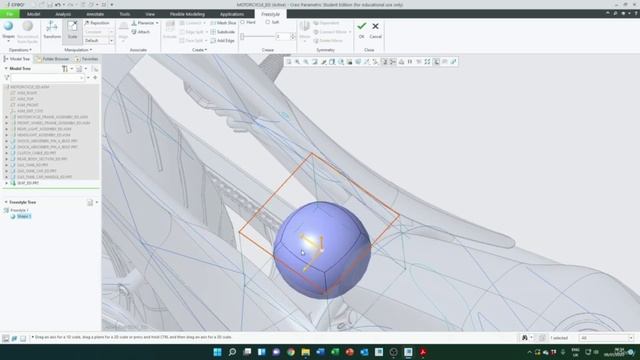The height and width of the screenshot is (360, 640).
Task: Click the Mirror symmetry tool
Action: (304, 31)
